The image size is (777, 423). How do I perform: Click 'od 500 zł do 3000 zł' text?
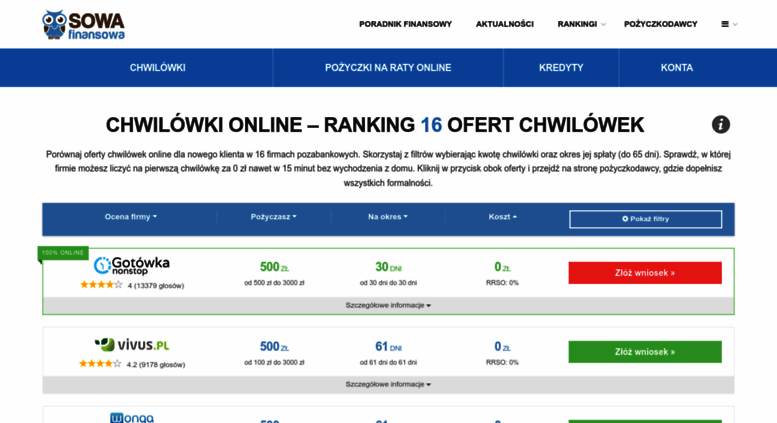pos(274,283)
